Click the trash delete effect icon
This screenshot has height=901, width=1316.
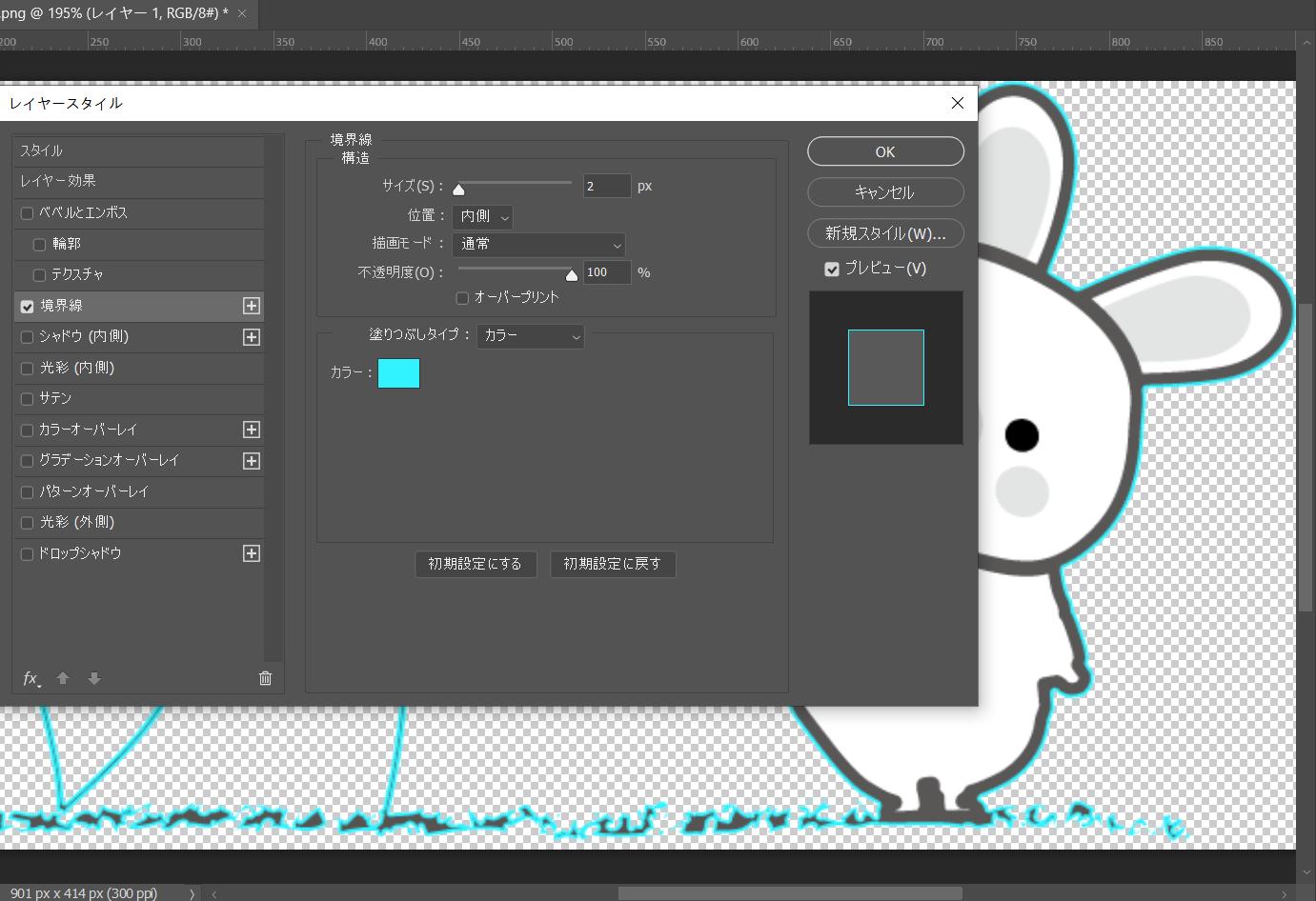265,678
